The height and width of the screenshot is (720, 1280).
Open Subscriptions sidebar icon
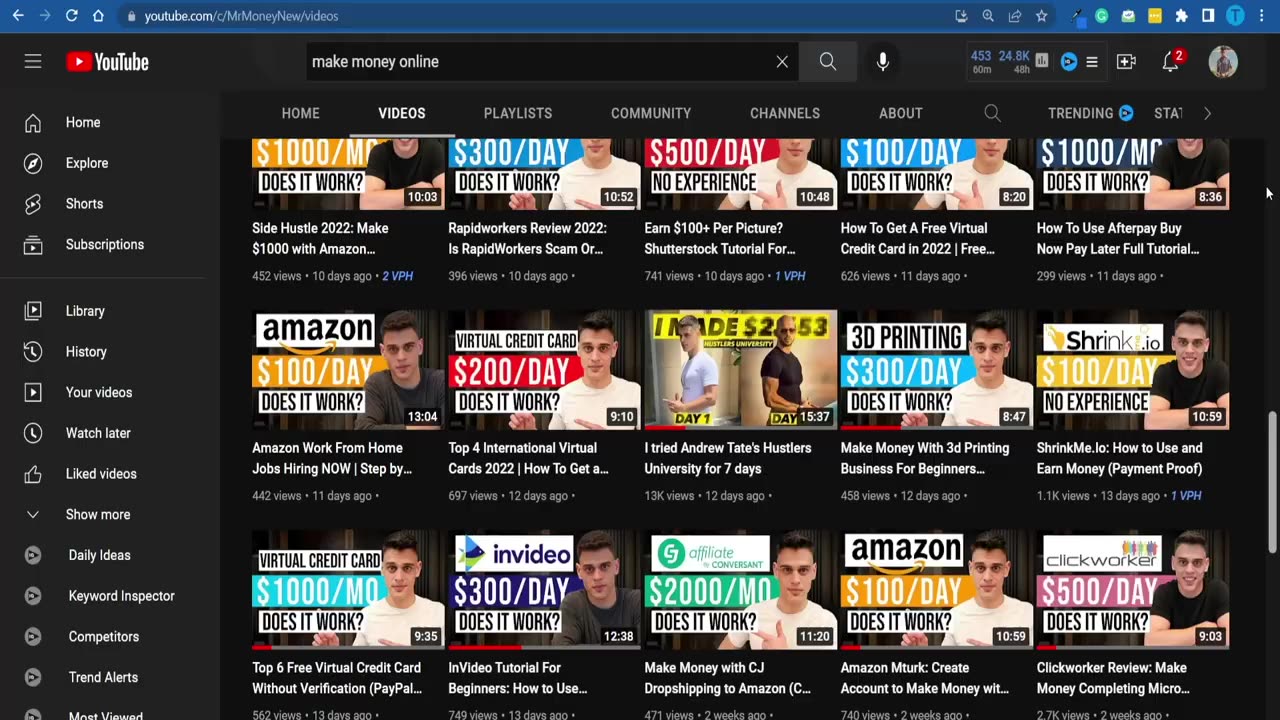[x=33, y=245]
